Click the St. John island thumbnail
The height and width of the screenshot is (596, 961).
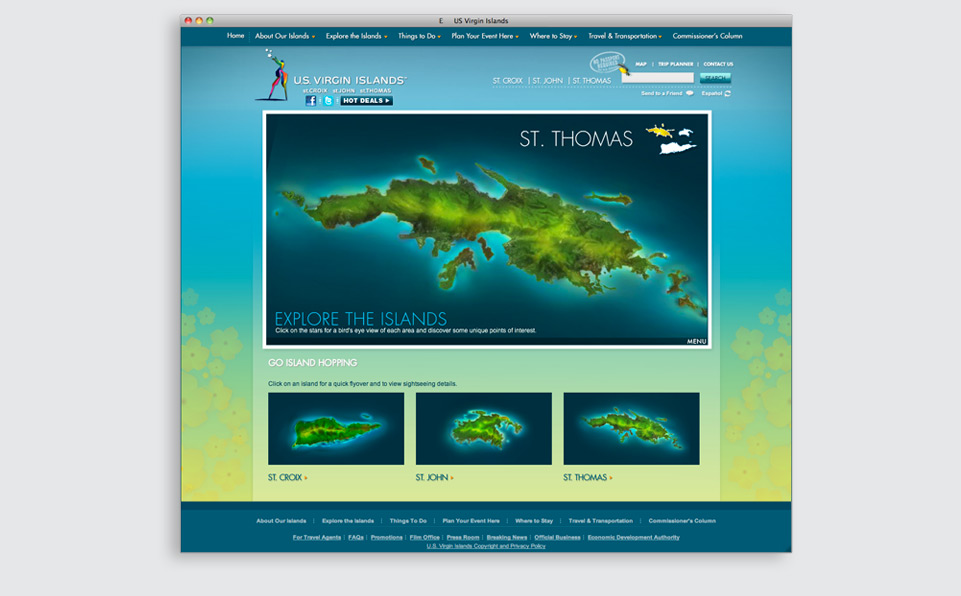[484, 429]
